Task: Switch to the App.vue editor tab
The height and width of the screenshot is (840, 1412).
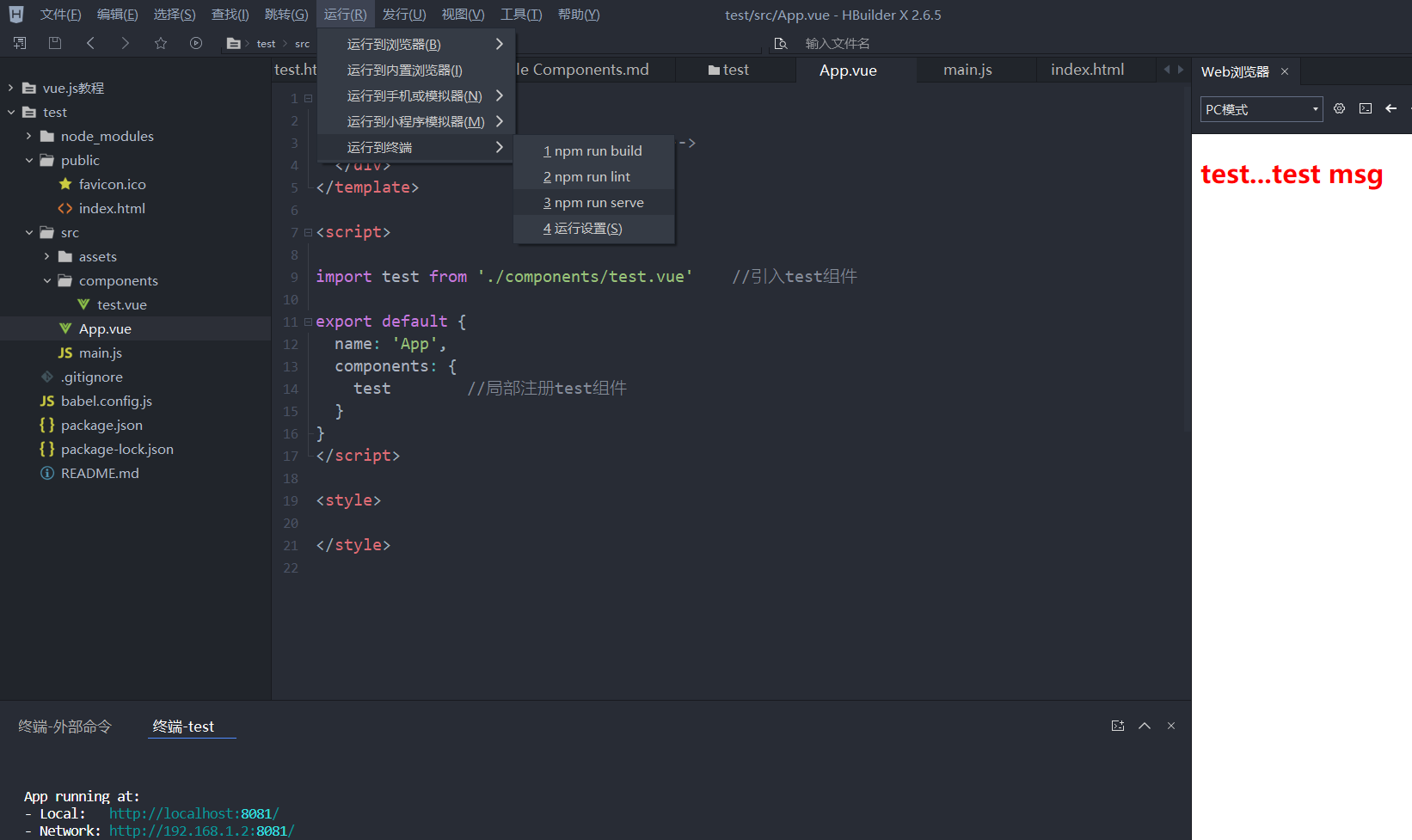Action: click(x=848, y=71)
